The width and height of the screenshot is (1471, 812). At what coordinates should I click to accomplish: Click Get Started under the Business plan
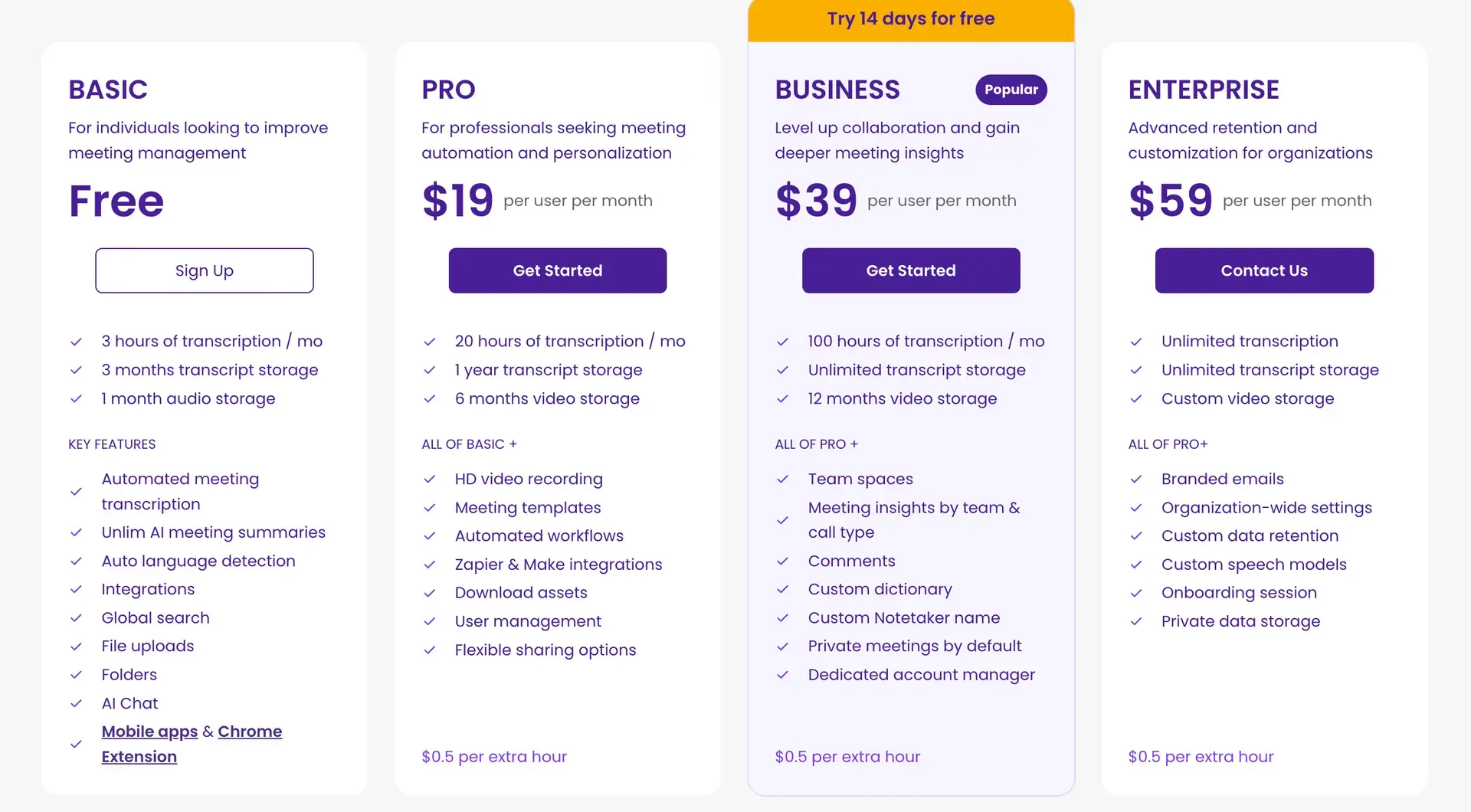[910, 270]
